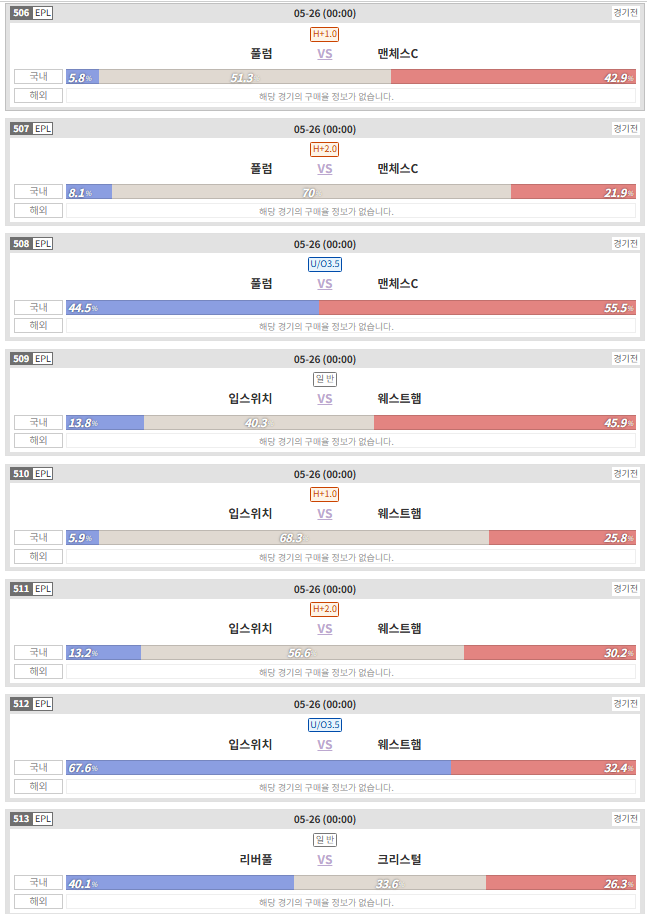647x914 pixels.
Task: Click the H+2.0 badge for match 511
Action: point(325,609)
